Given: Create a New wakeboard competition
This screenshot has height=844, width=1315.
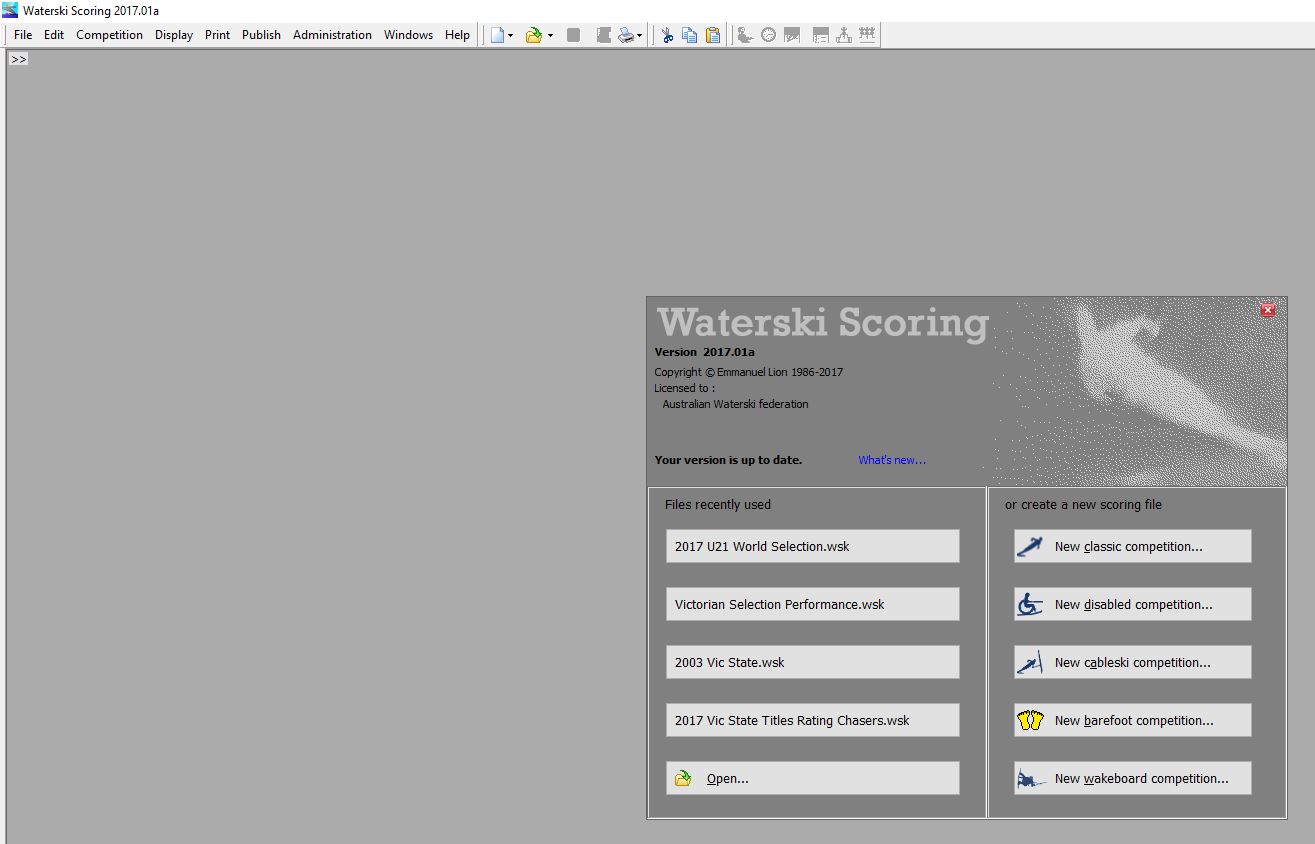Looking at the screenshot, I should pos(1132,778).
